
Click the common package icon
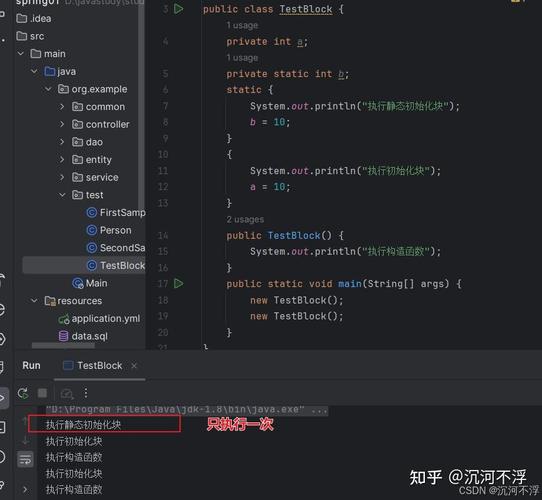click(77, 107)
